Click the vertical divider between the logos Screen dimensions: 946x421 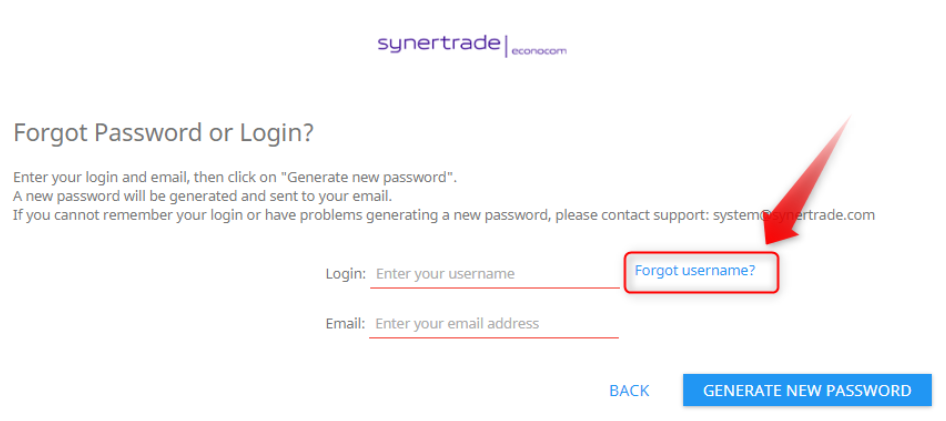507,46
